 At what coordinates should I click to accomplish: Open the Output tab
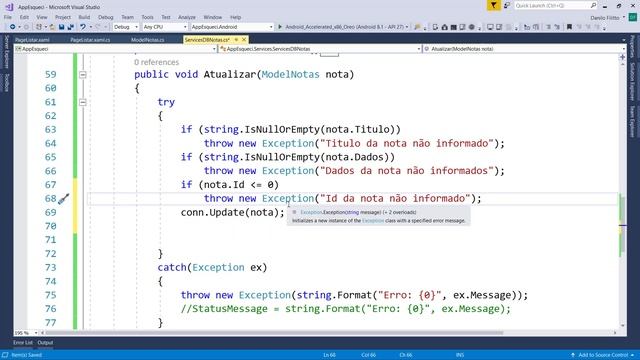point(45,342)
